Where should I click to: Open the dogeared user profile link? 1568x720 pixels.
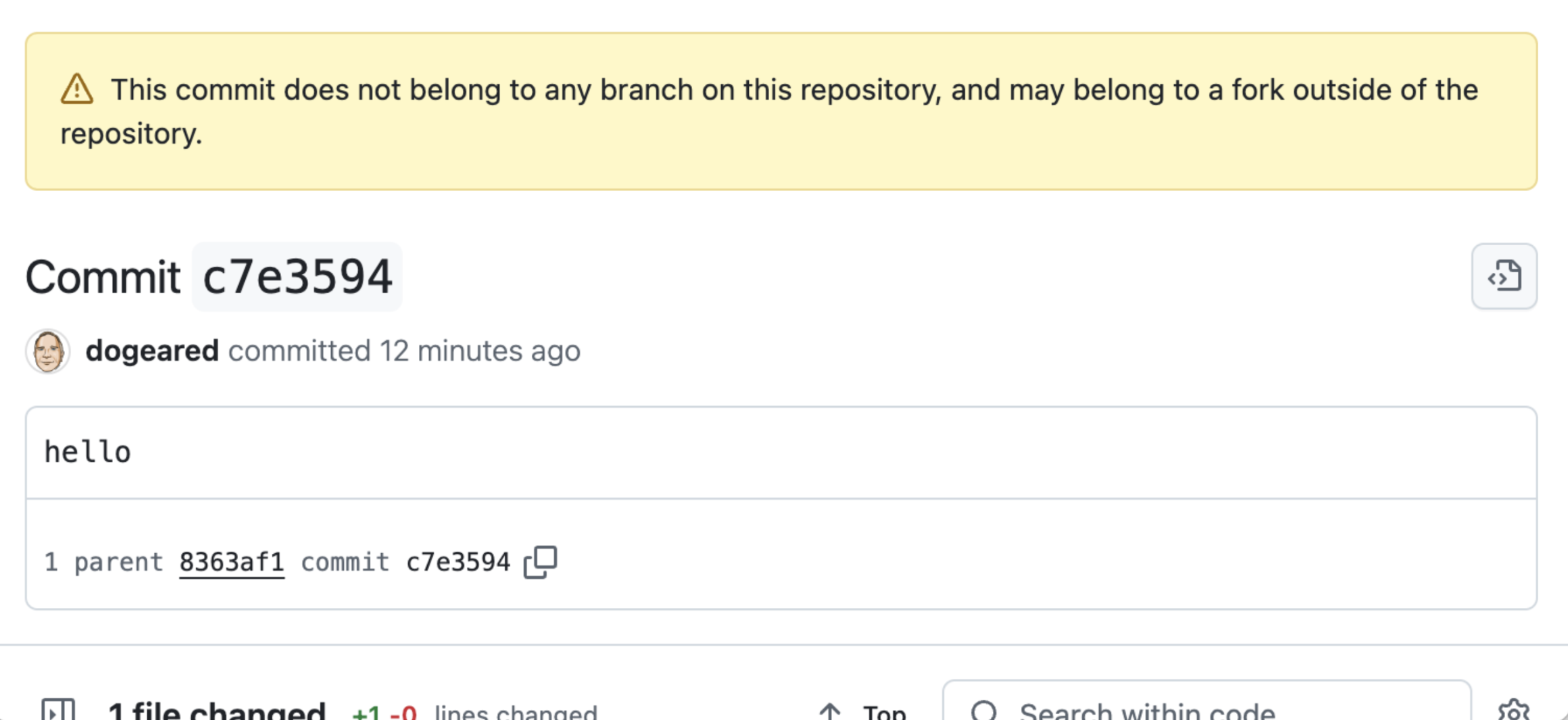point(152,351)
